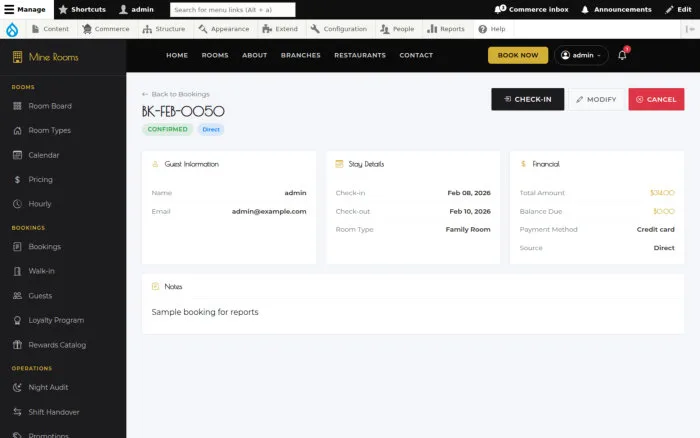Go to CONTACT in site navigation
700x438 pixels.
pyautogui.click(x=416, y=55)
